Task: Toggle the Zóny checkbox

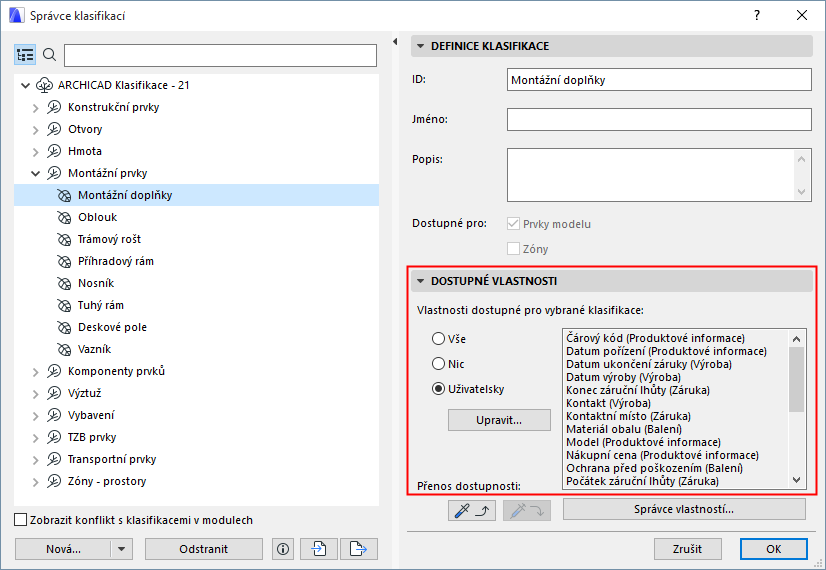Action: 513,249
